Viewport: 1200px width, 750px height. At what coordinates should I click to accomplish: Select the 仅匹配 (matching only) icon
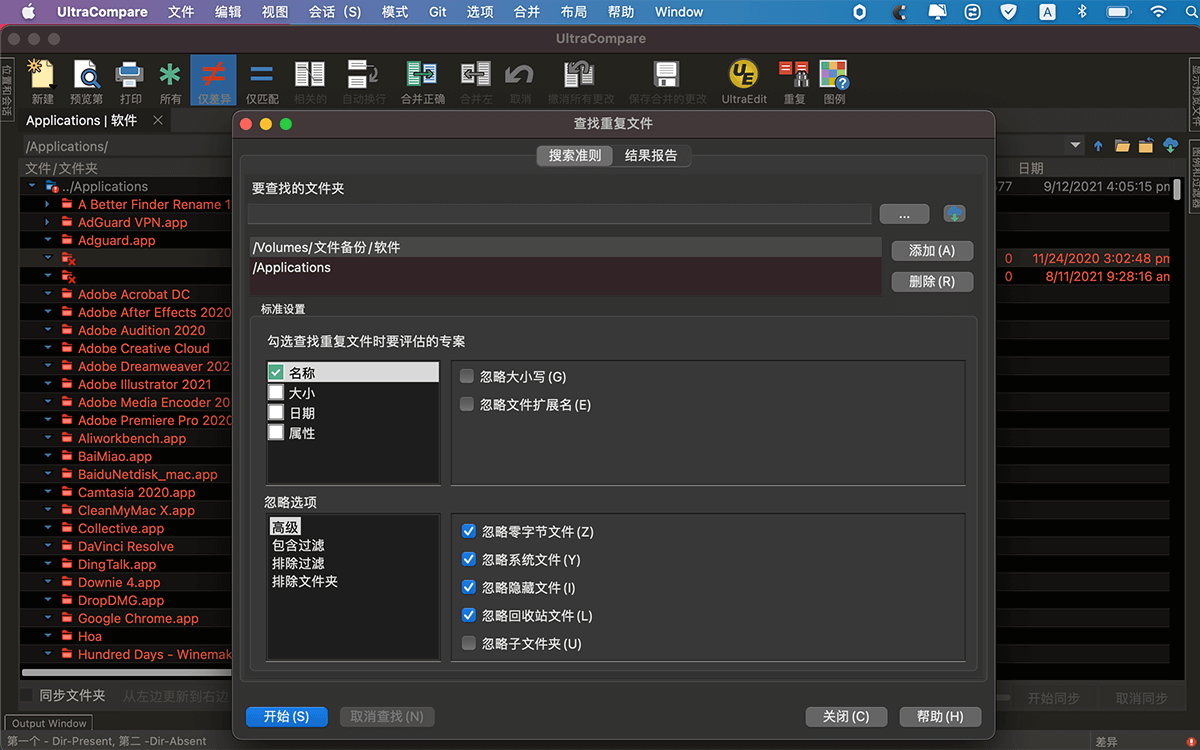click(262, 75)
